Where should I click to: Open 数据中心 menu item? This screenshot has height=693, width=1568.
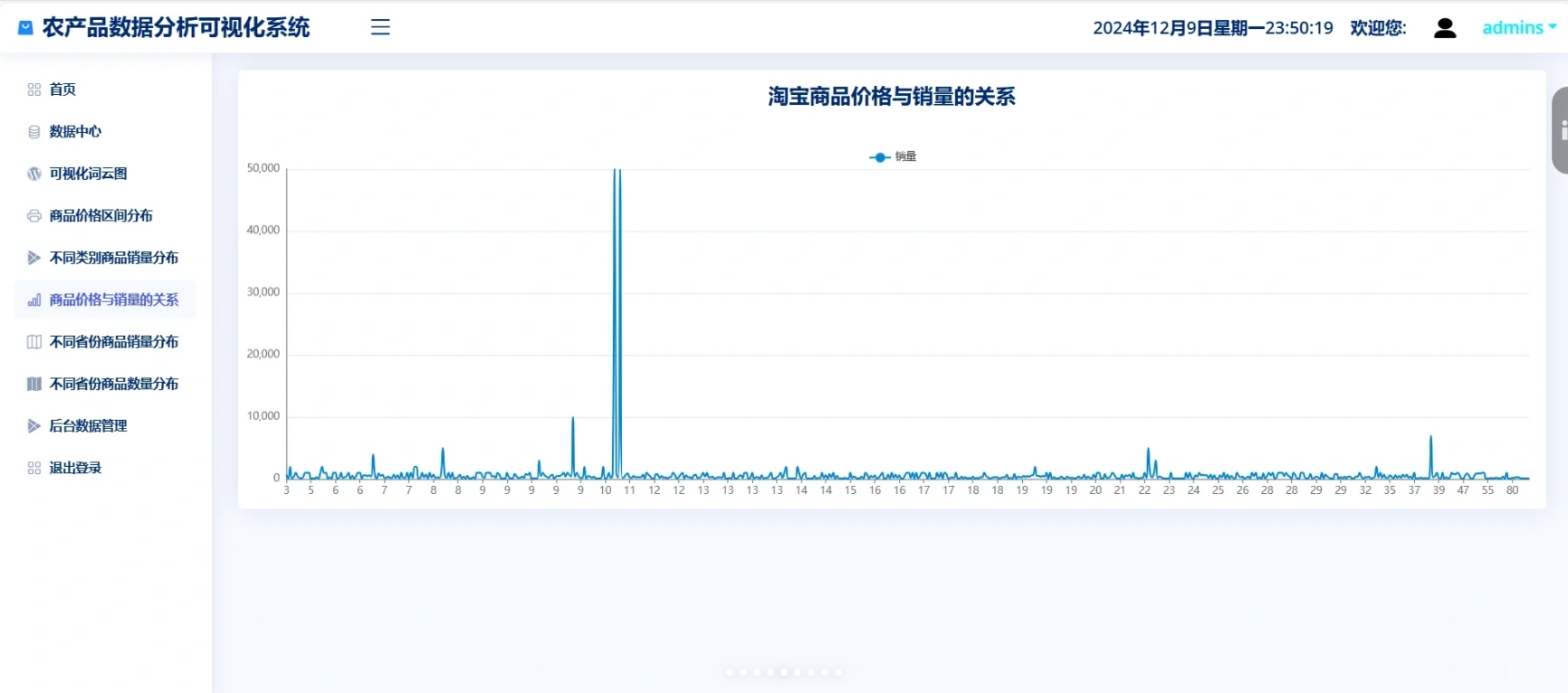[x=105, y=132]
